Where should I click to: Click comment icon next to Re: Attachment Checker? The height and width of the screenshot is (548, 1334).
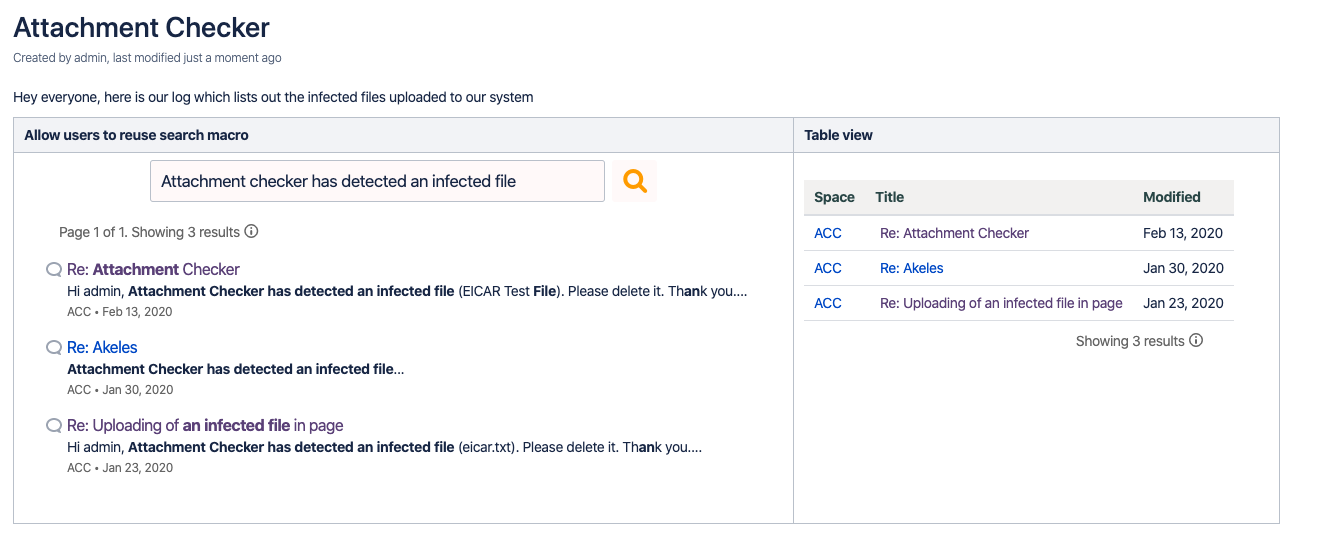(x=54, y=270)
